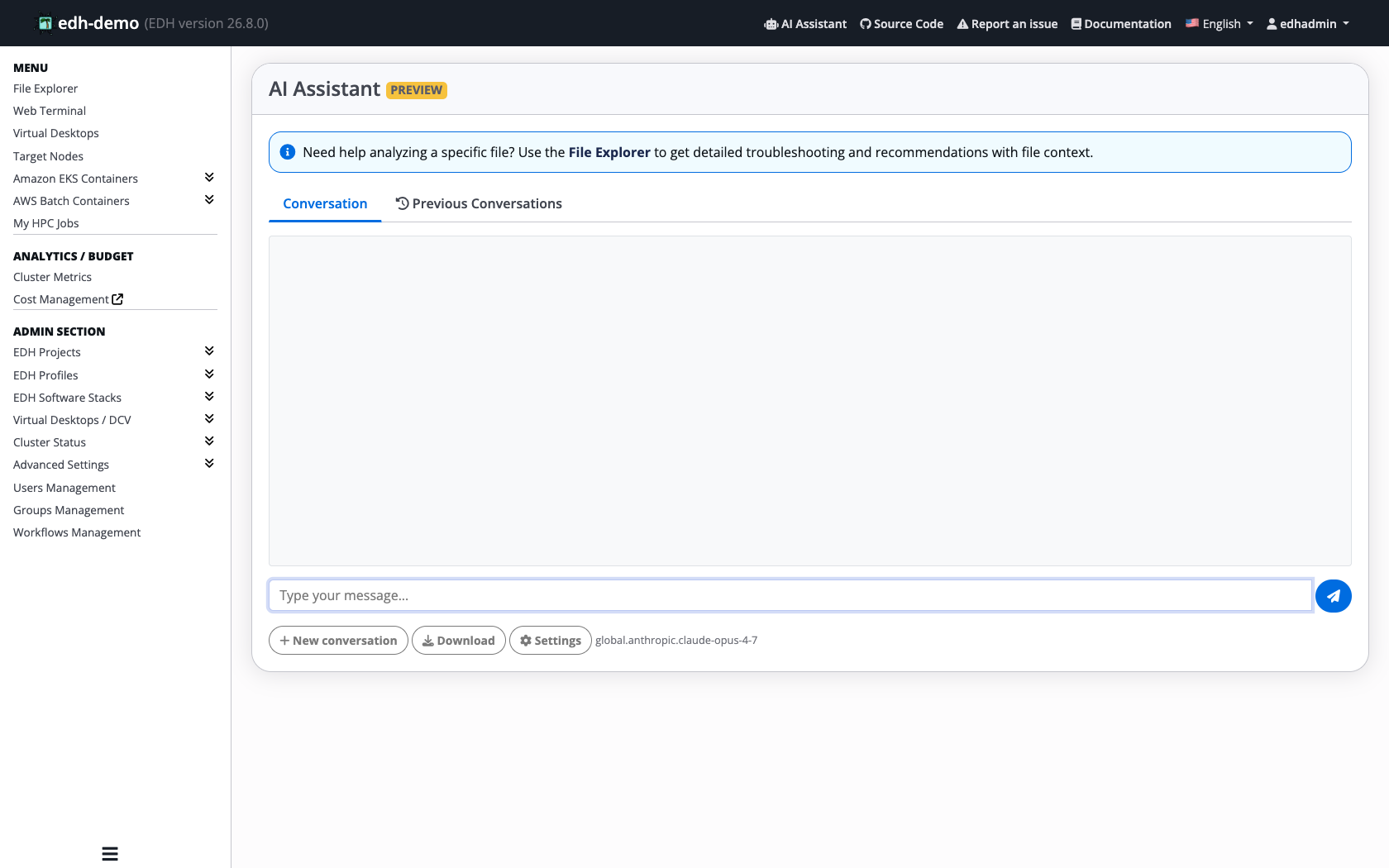This screenshot has width=1389, height=868.
Task: Click the EDH Software Stacks label
Action: click(x=67, y=398)
